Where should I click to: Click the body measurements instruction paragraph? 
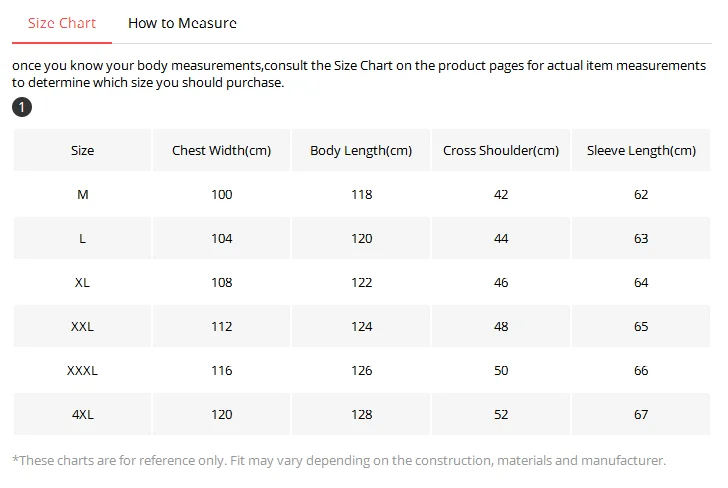359,74
